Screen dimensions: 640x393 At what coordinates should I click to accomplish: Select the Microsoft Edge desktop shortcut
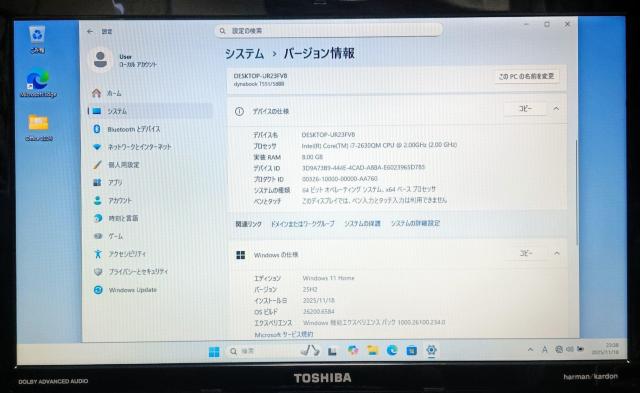[38, 84]
